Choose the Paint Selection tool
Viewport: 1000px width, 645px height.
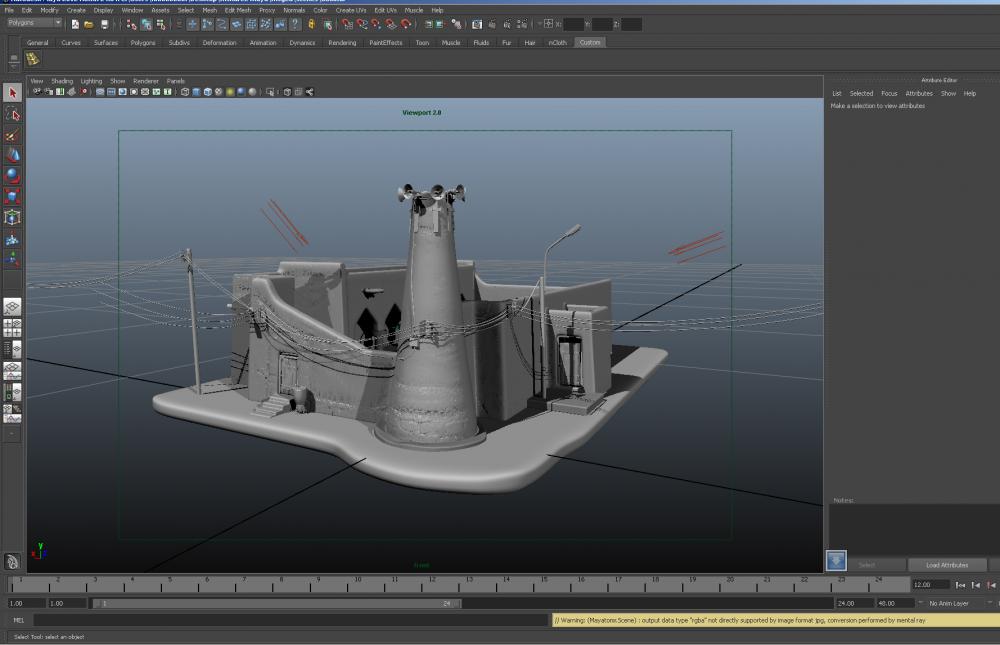pos(12,135)
